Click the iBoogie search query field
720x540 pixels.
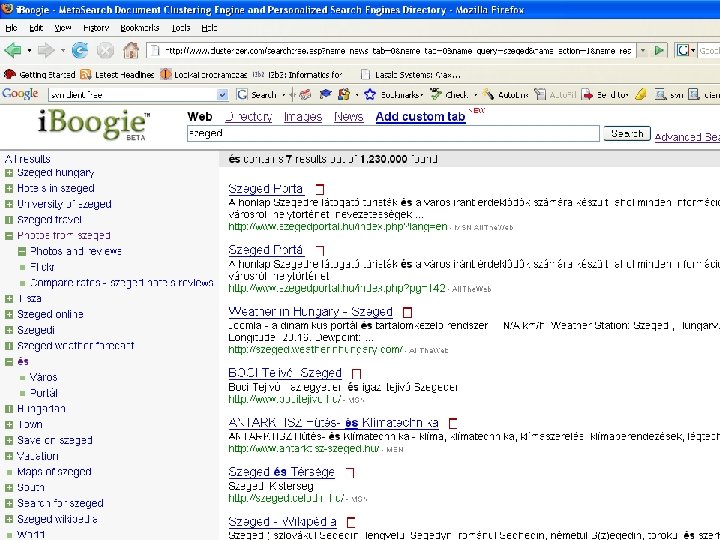pos(393,133)
